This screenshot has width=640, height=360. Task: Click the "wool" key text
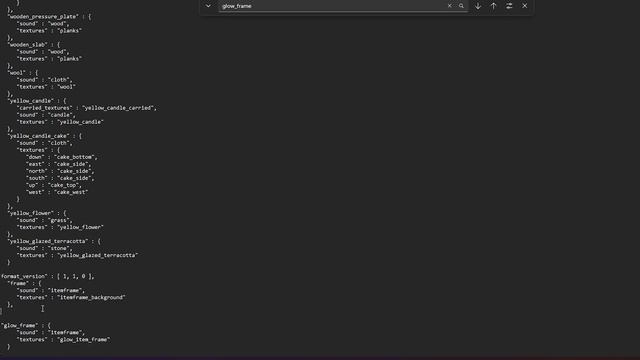17,73
